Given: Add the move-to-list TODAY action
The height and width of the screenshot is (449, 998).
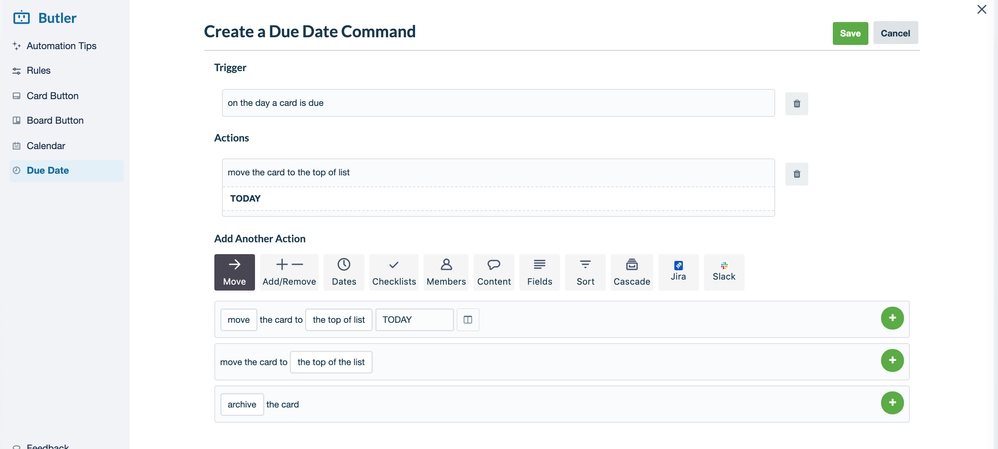Looking at the screenshot, I should (892, 318).
